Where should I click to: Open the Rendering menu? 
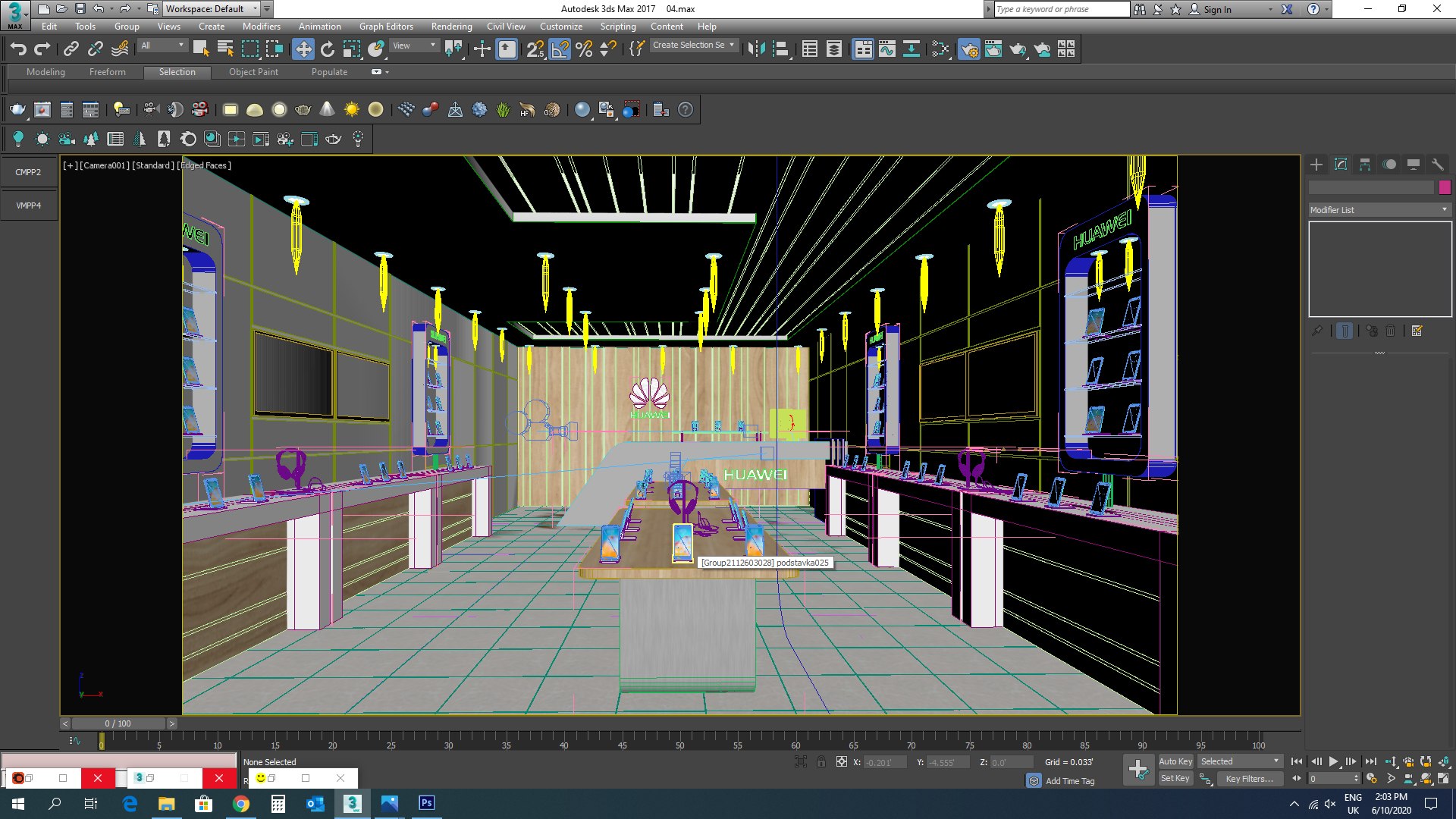tap(451, 27)
